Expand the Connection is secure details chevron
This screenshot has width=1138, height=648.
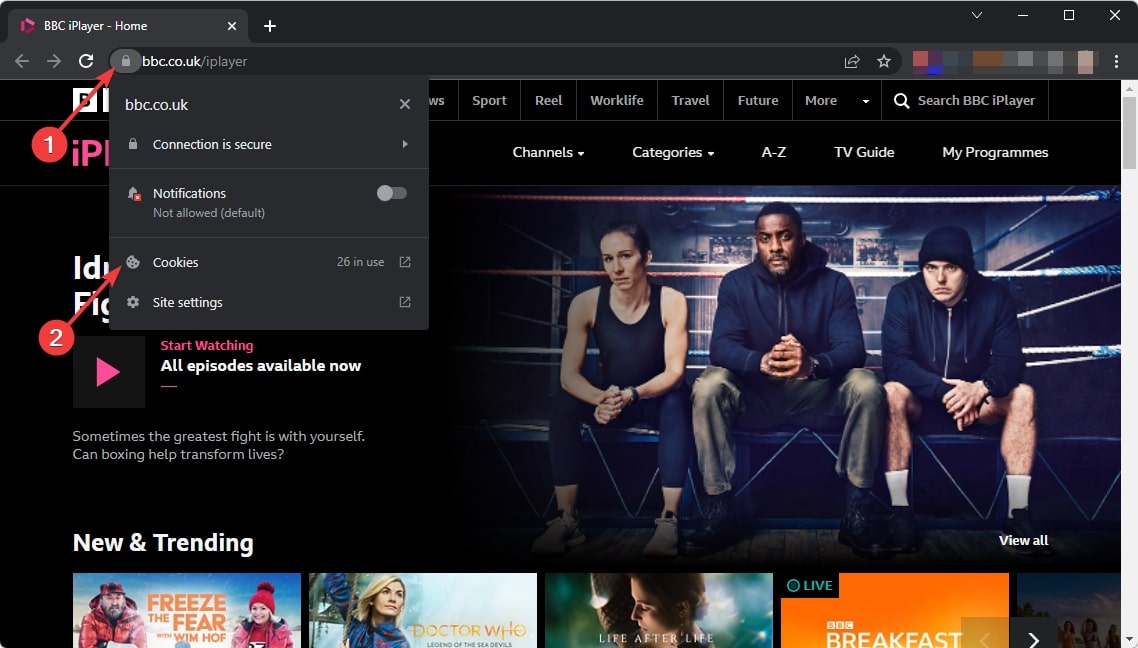coord(405,144)
